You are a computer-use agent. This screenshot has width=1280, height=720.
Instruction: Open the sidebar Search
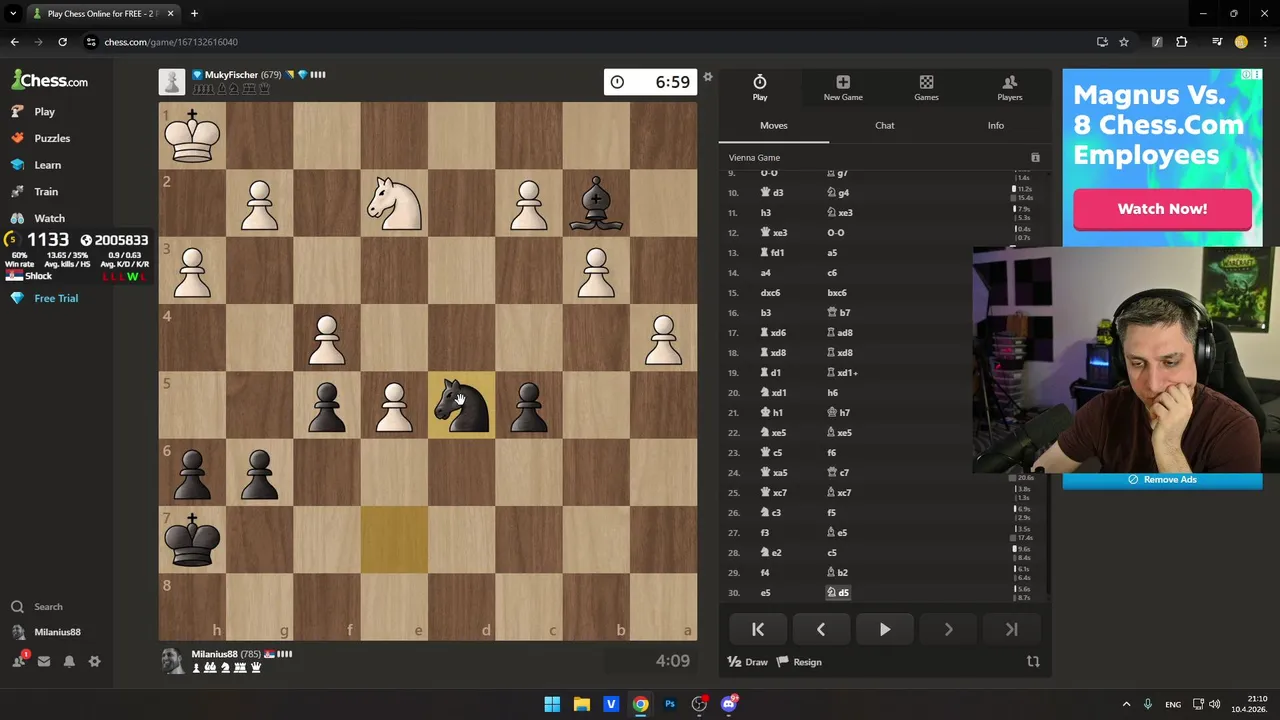coord(37,606)
